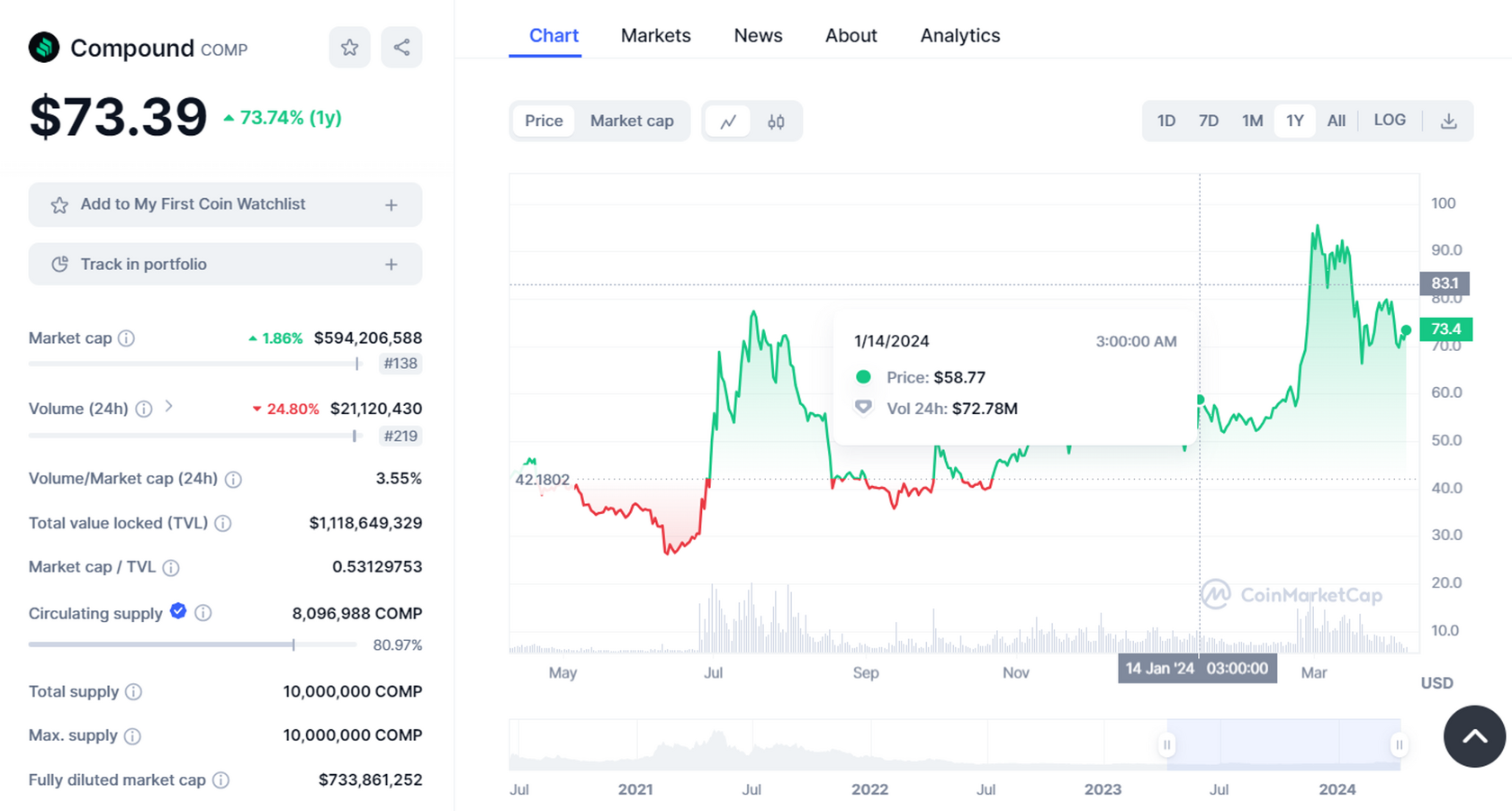Select the 1D timeframe button
The image size is (1512, 811).
click(1165, 120)
